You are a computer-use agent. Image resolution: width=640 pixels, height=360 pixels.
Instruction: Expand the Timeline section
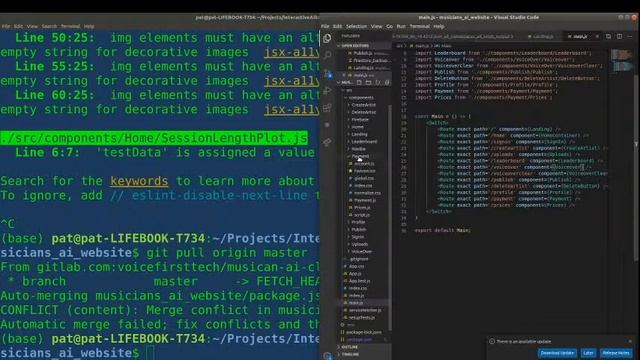click(x=351, y=354)
